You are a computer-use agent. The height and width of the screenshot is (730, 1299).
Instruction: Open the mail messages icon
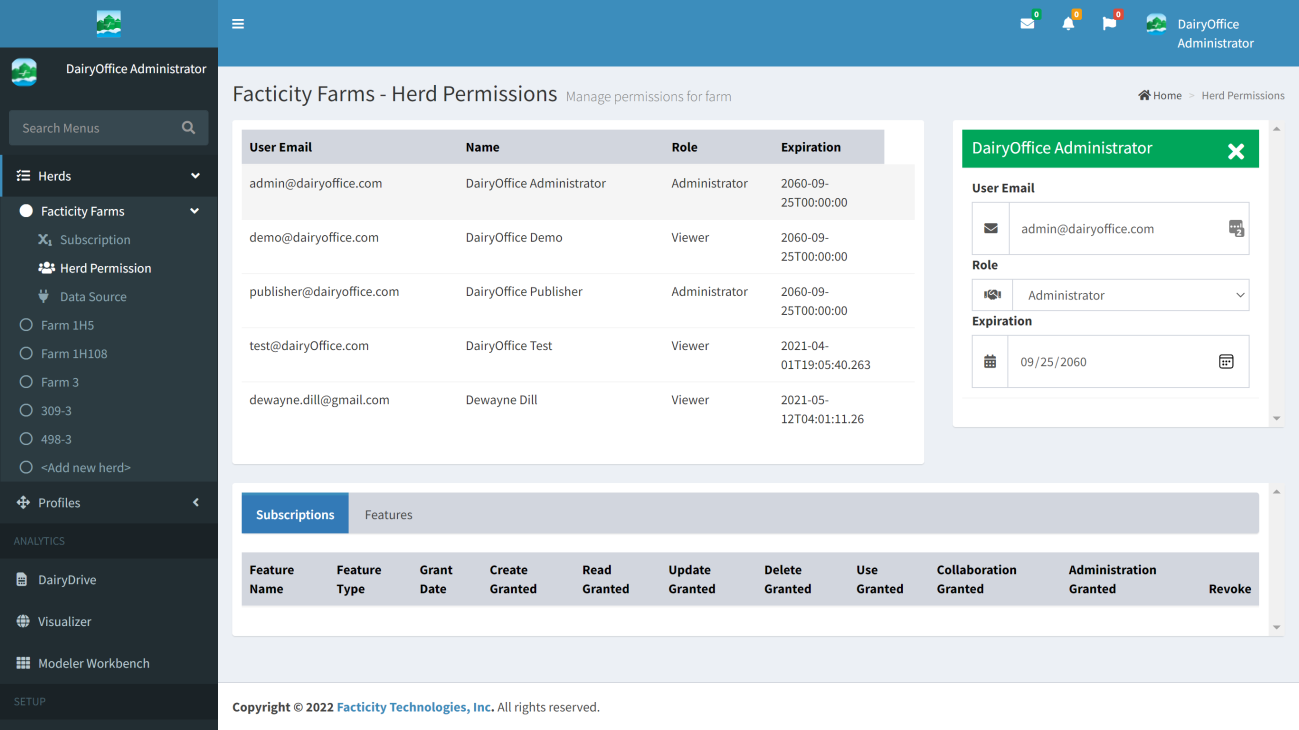[1027, 24]
